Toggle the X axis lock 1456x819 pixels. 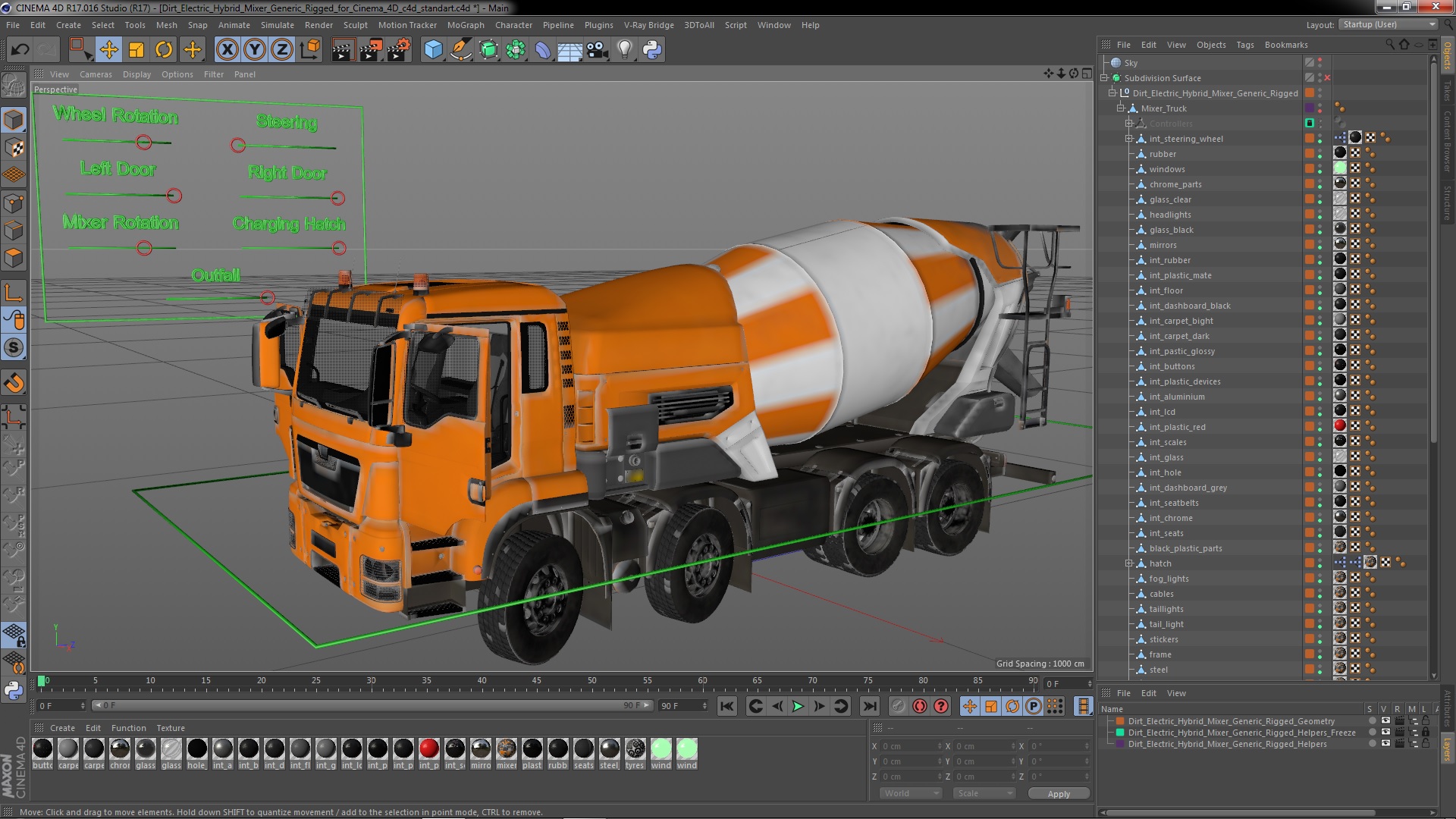pyautogui.click(x=227, y=50)
